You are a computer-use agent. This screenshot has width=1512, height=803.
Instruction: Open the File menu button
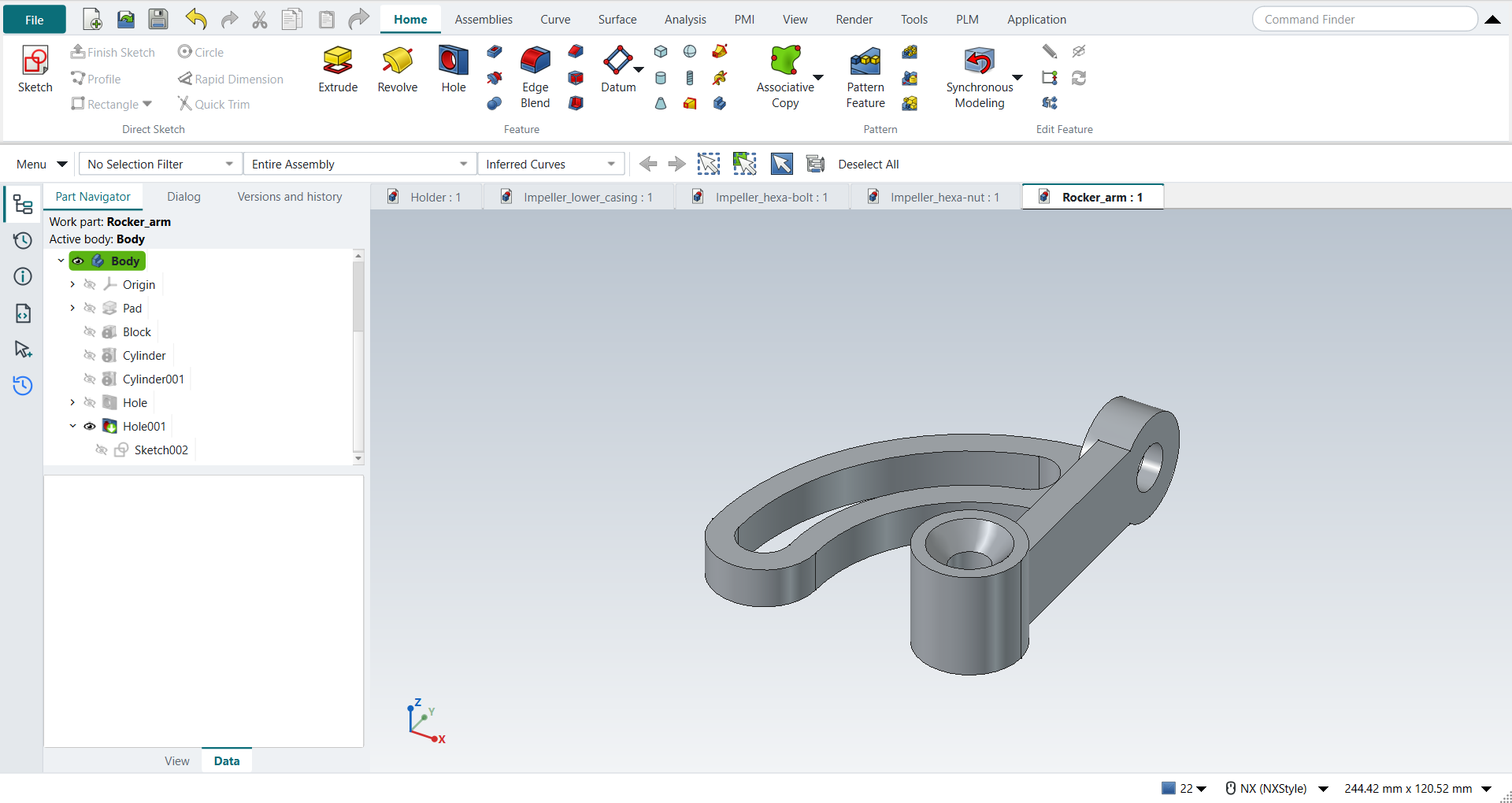point(35,20)
